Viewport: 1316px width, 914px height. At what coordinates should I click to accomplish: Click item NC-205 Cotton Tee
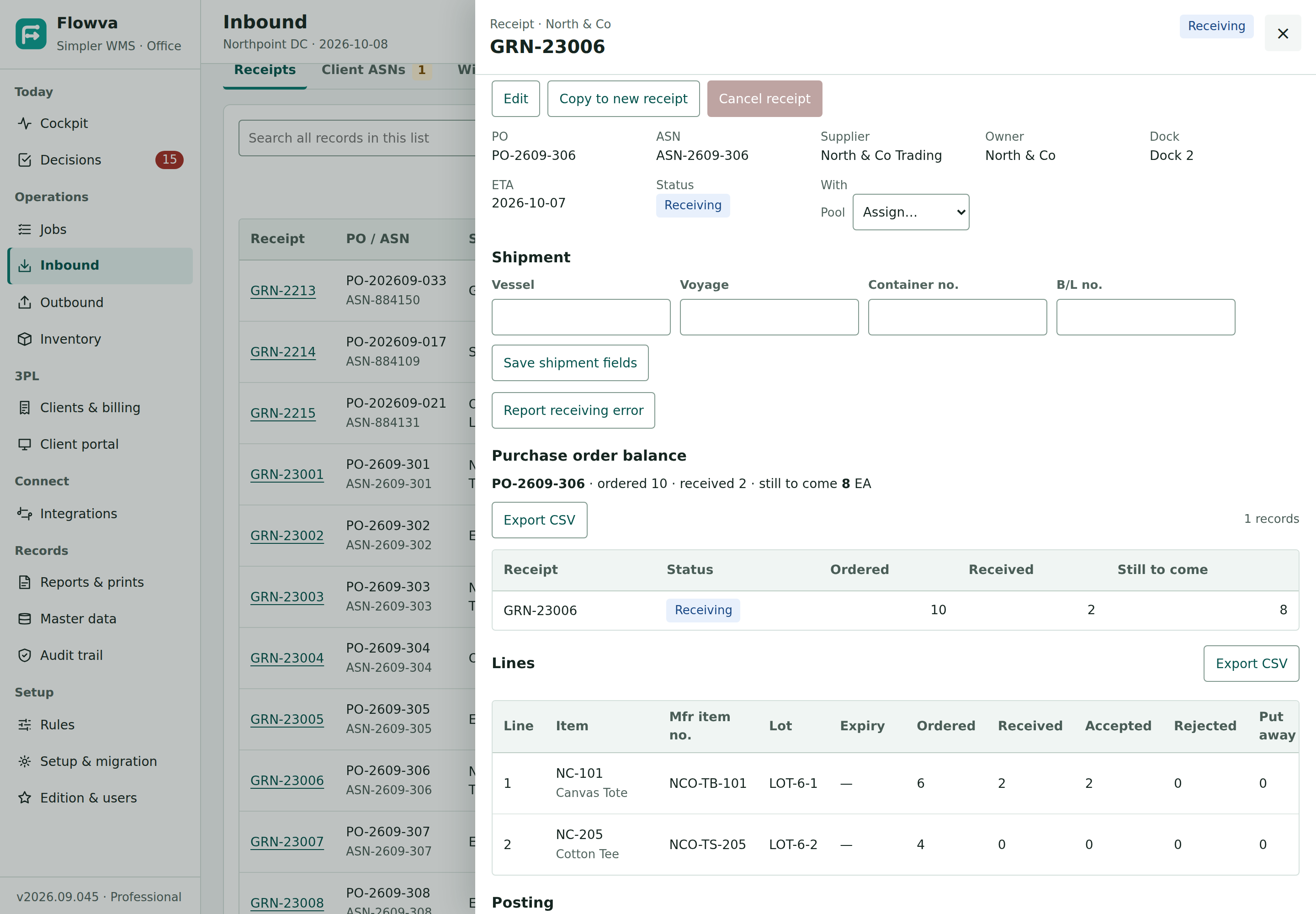(587, 844)
